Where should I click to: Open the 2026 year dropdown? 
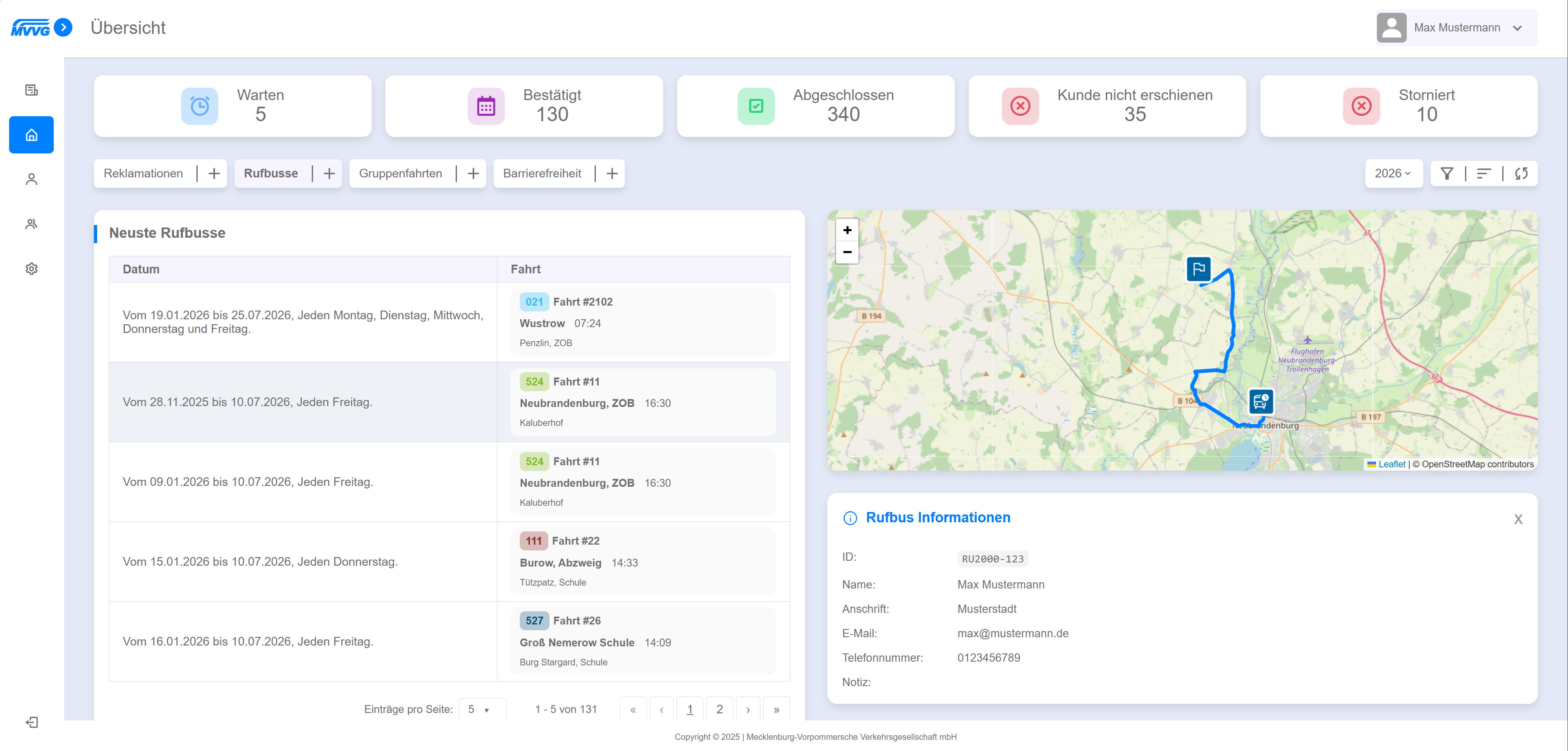(x=1393, y=173)
